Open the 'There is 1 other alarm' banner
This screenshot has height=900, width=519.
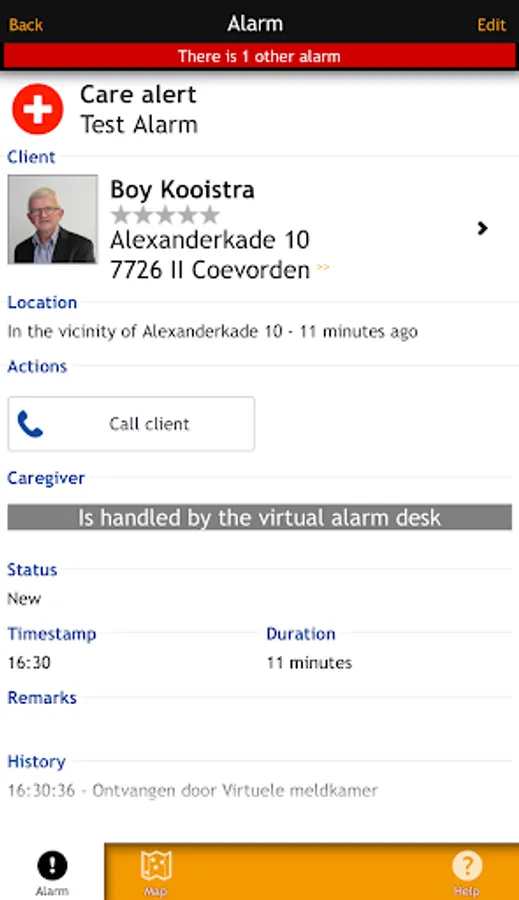tap(260, 56)
